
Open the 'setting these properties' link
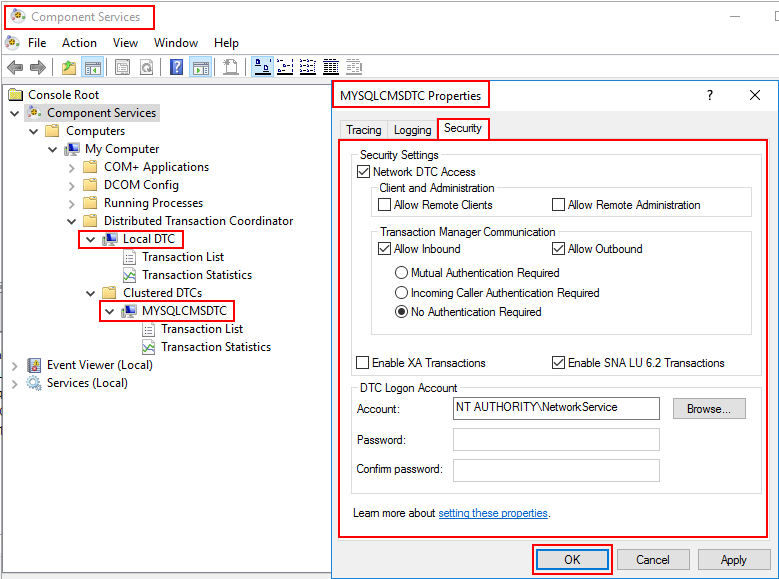point(493,513)
